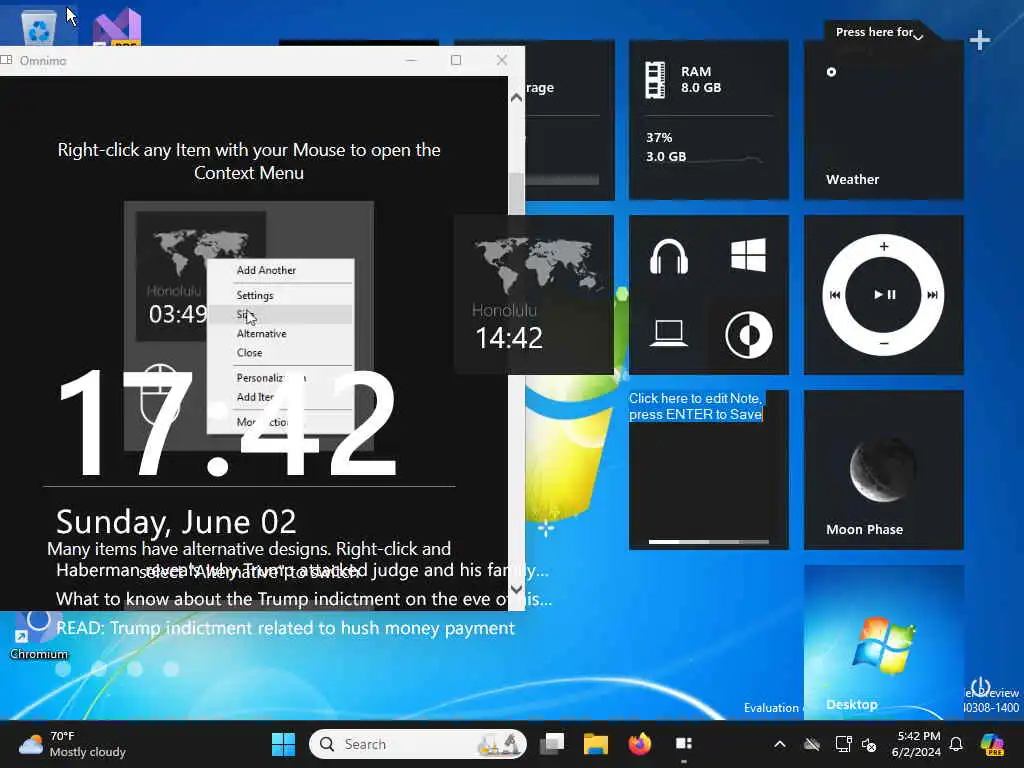Open File Explorer from the taskbar
This screenshot has width=1024, height=768.
(596, 744)
